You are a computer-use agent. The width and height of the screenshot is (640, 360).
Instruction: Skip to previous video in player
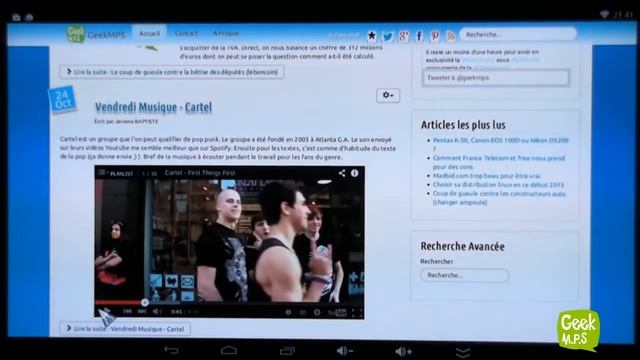coord(127,311)
